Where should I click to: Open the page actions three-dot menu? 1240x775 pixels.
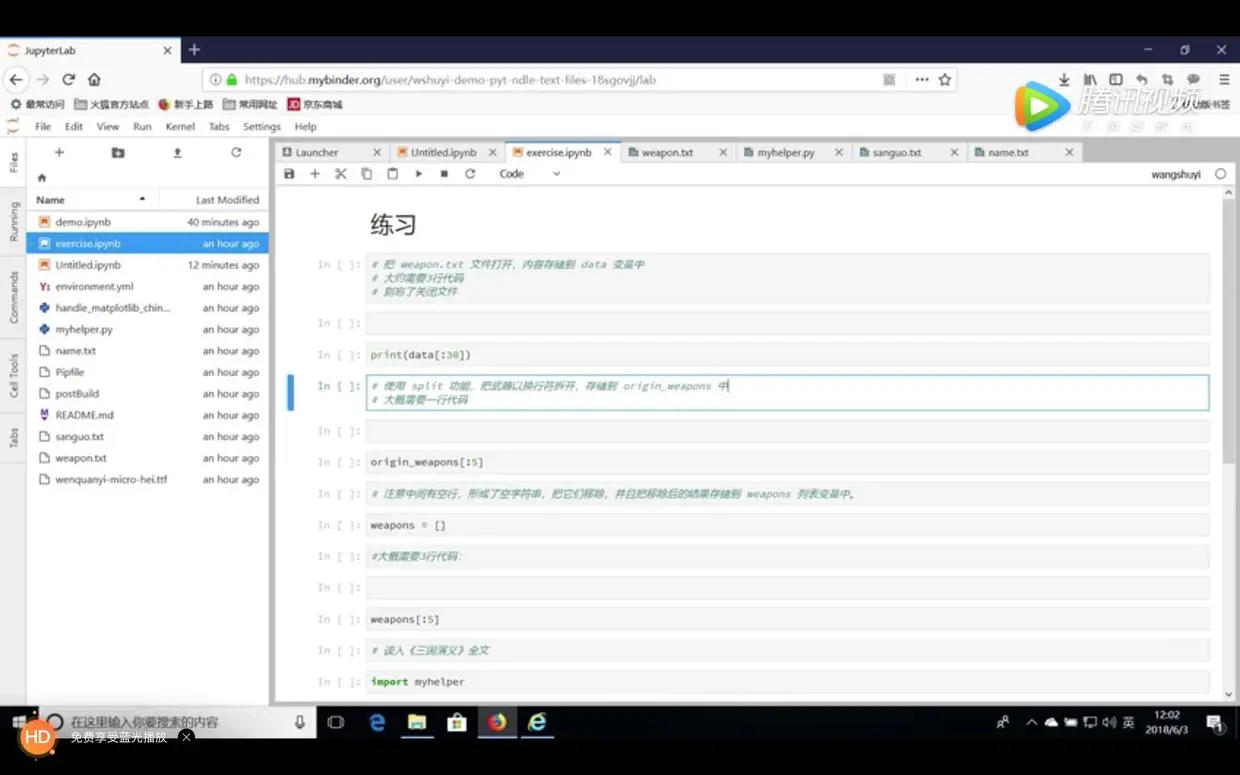point(921,80)
